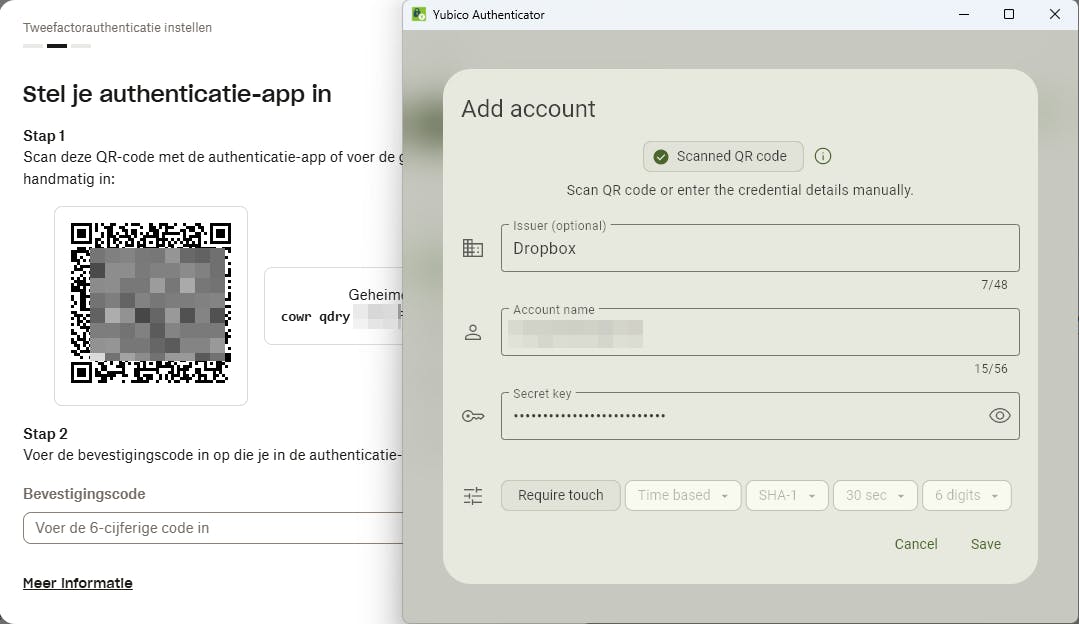Click the options sliders icon next to Require touch
This screenshot has height=624, width=1079.
point(473,495)
